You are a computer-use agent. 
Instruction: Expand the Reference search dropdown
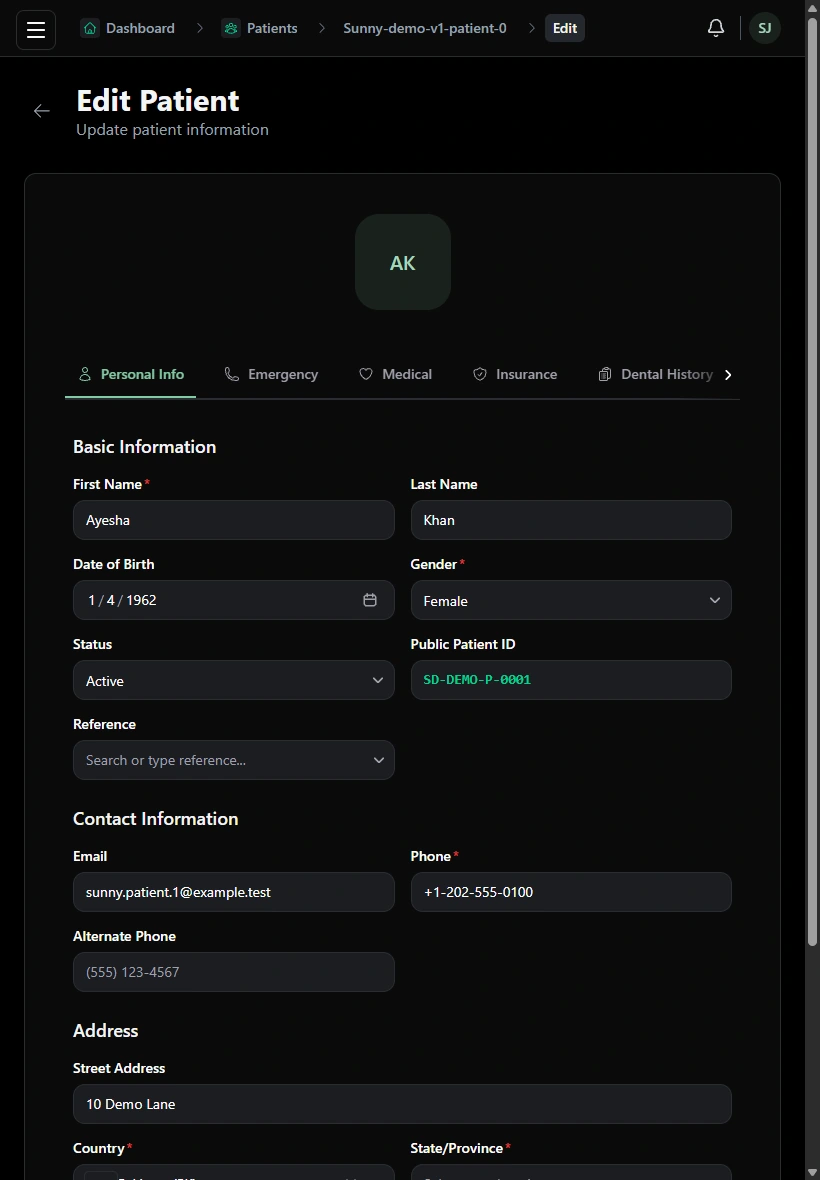(233, 760)
